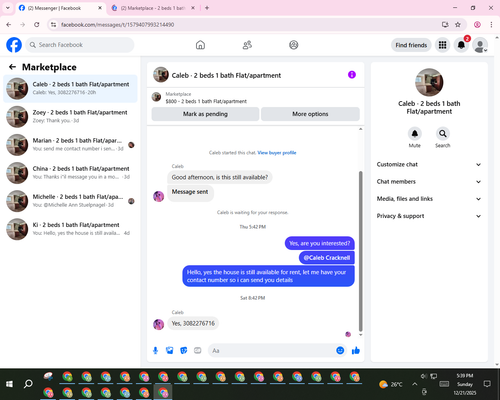Screen dimensions: 500x400
Task: Attach a photo file icon
Action: (170, 350)
